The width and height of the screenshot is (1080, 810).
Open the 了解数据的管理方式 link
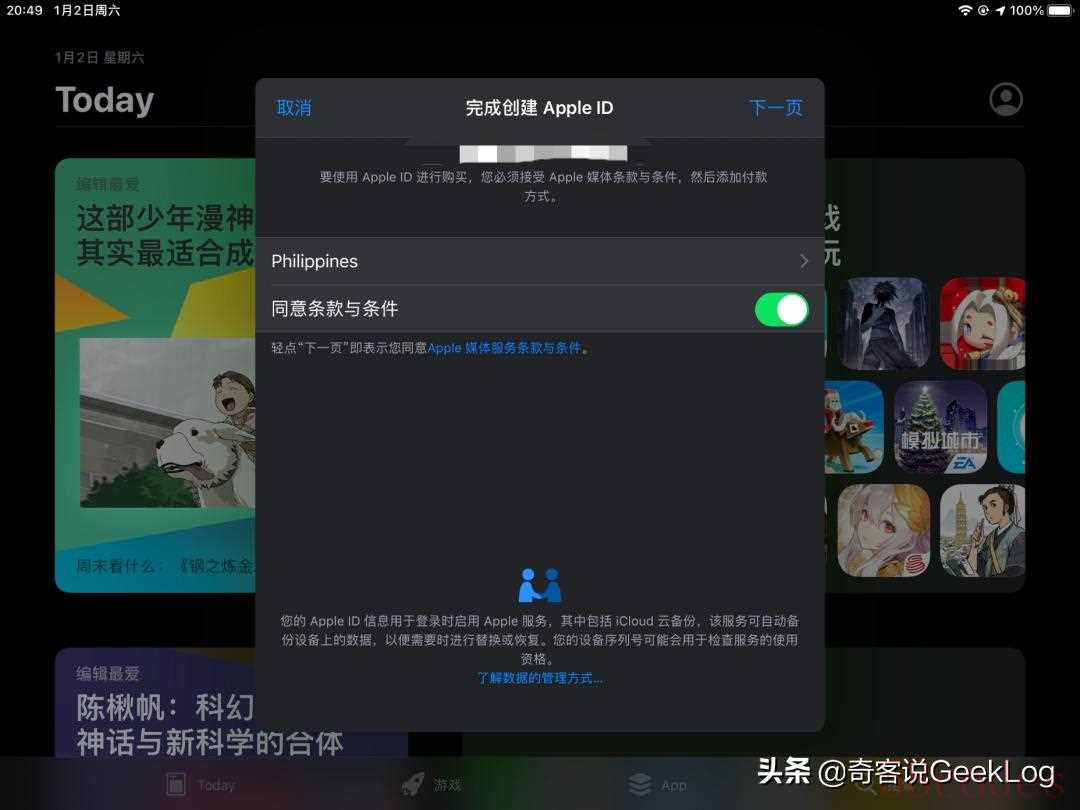[540, 678]
